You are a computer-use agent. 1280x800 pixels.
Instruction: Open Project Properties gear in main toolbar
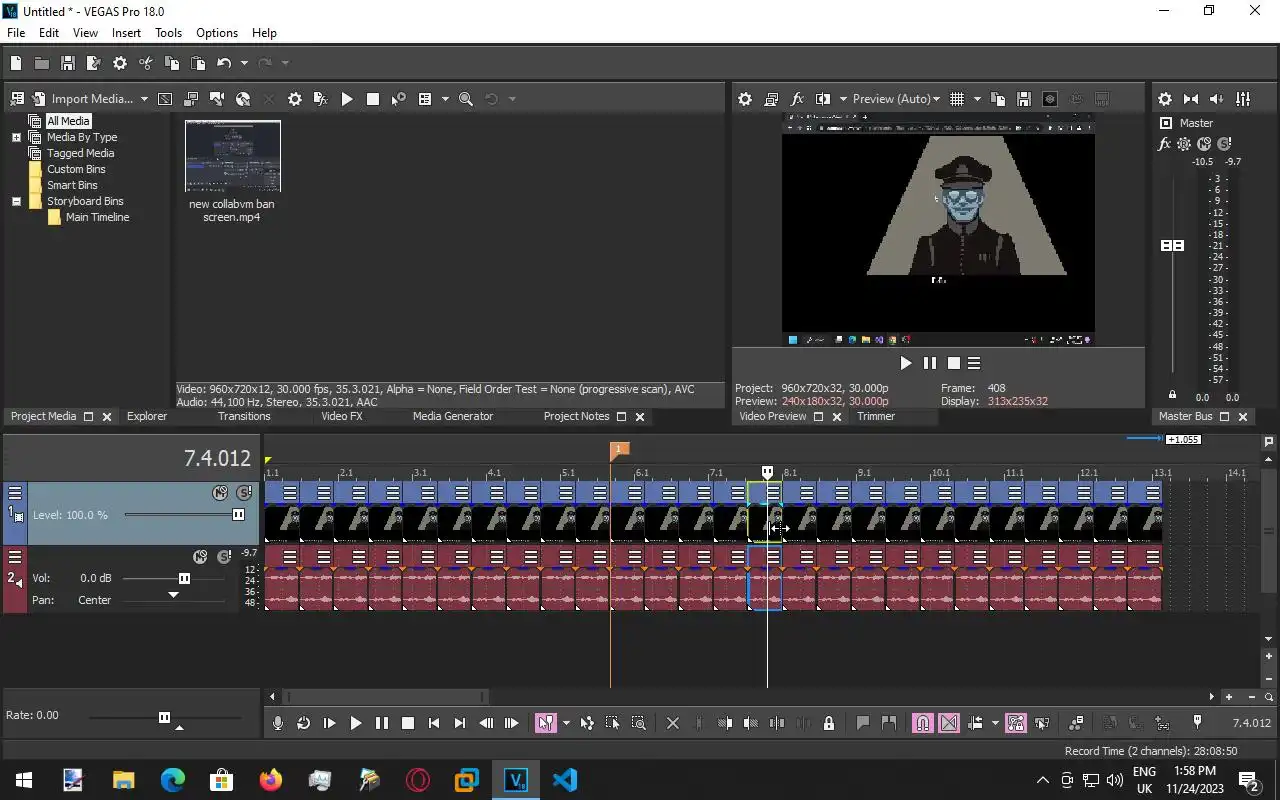pos(120,63)
